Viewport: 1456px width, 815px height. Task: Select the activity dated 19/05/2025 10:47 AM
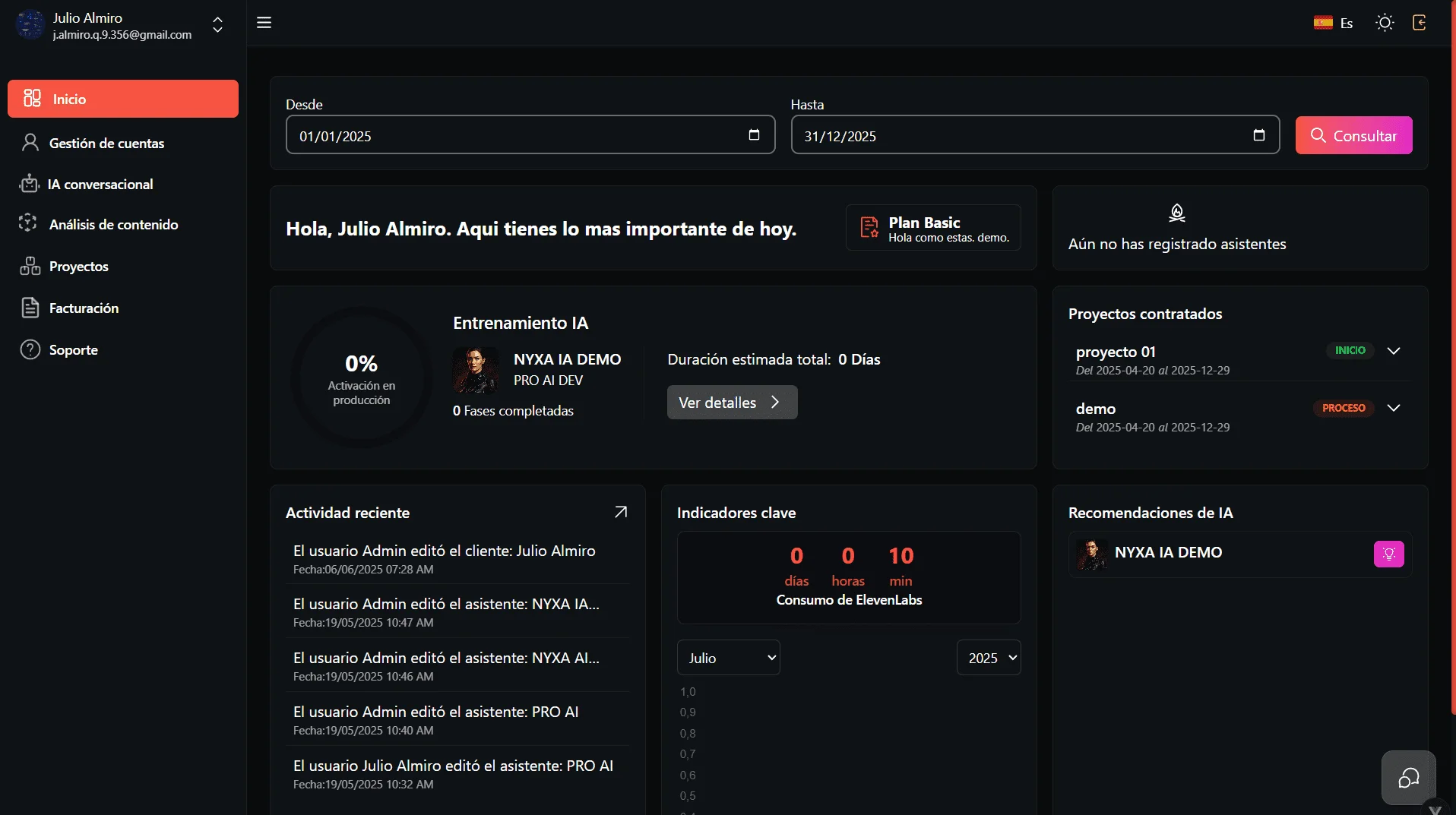[x=457, y=611]
